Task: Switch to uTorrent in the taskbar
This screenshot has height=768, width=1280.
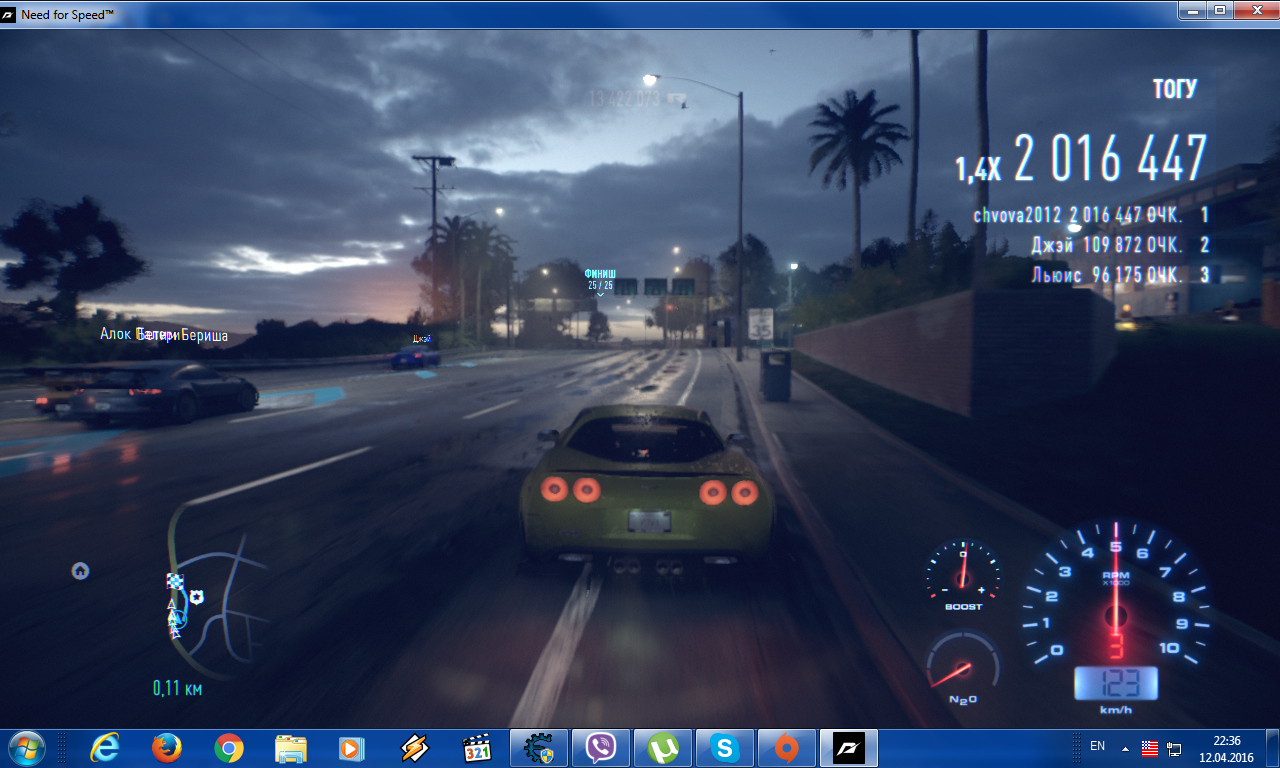Action: tap(663, 747)
